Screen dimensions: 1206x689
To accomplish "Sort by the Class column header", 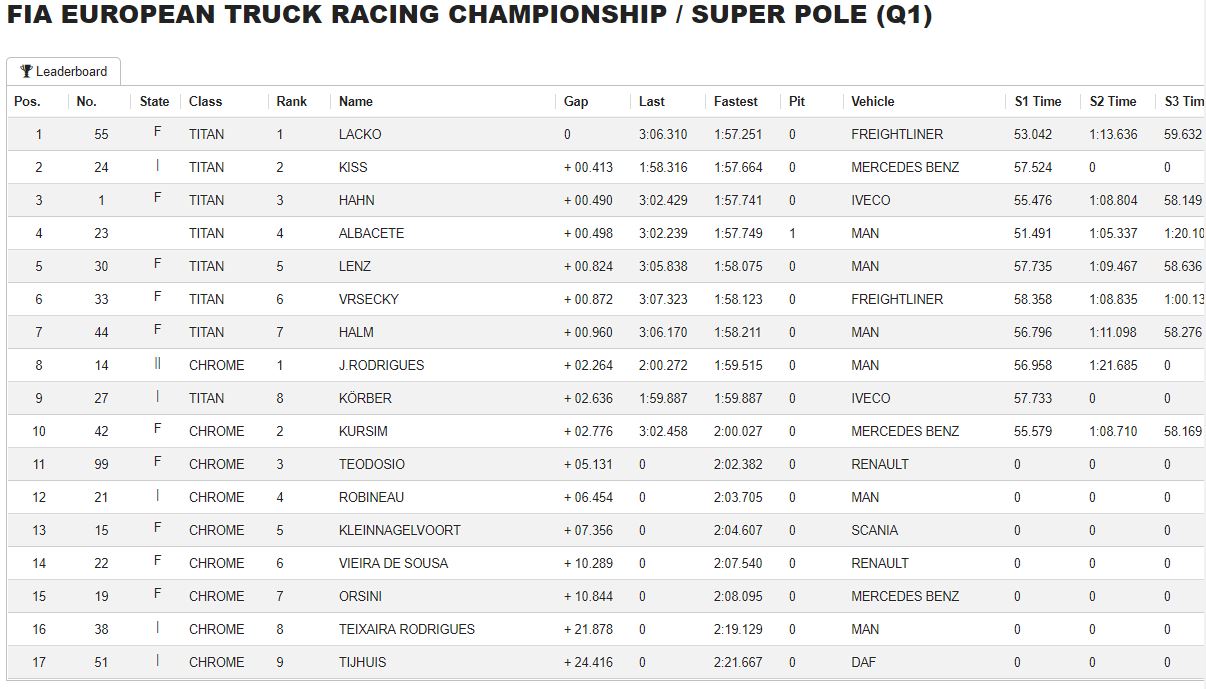I will click(206, 101).
